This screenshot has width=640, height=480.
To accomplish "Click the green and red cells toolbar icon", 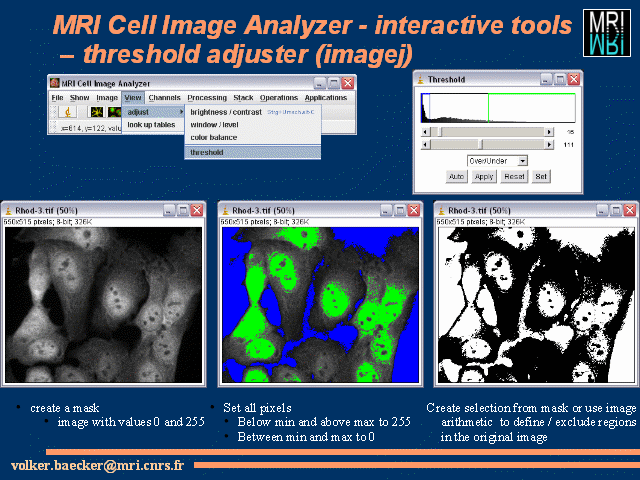I will (x=115, y=111).
